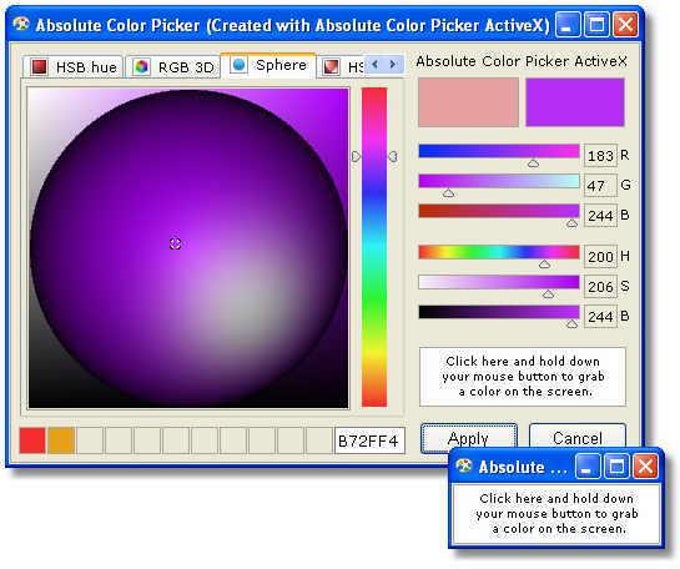The image size is (680, 569).
Task: Click the red square HSB hue tab icon
Action: pyautogui.click(x=39, y=67)
